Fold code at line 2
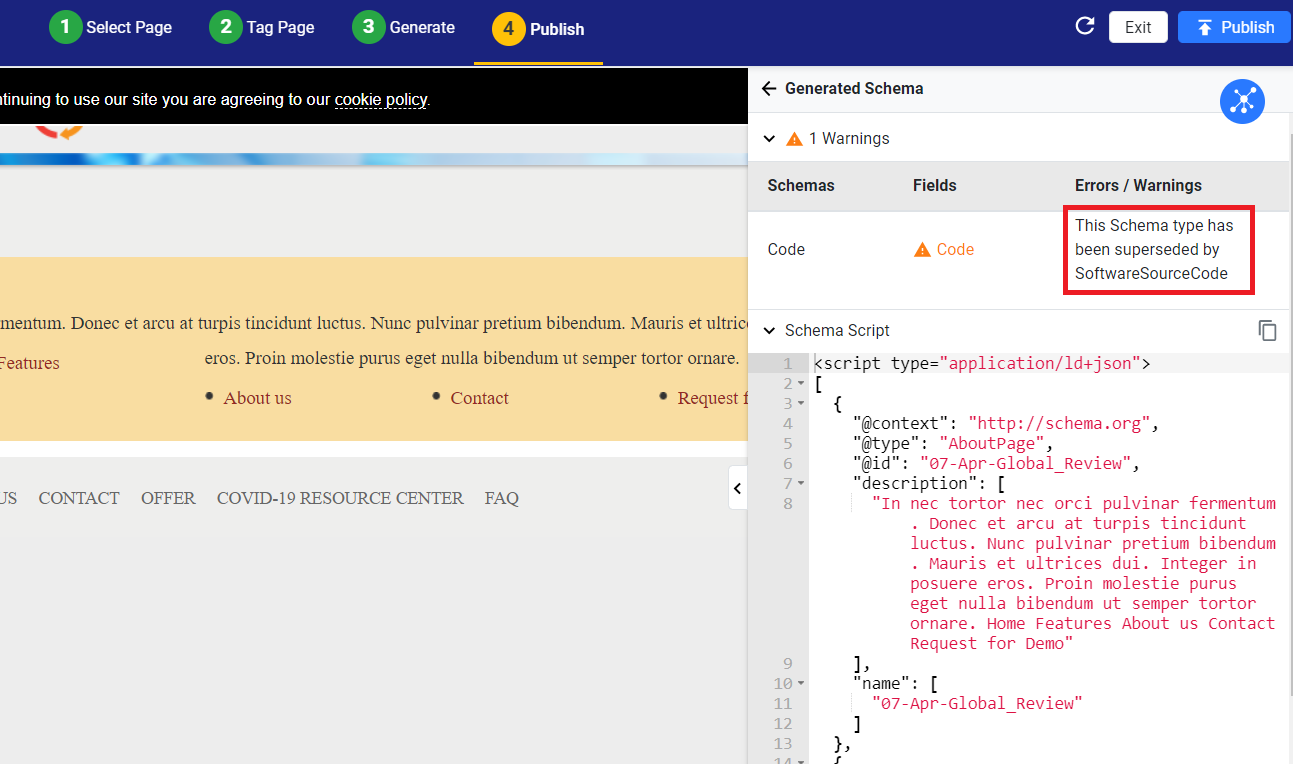The image size is (1293, 764). pos(802,385)
